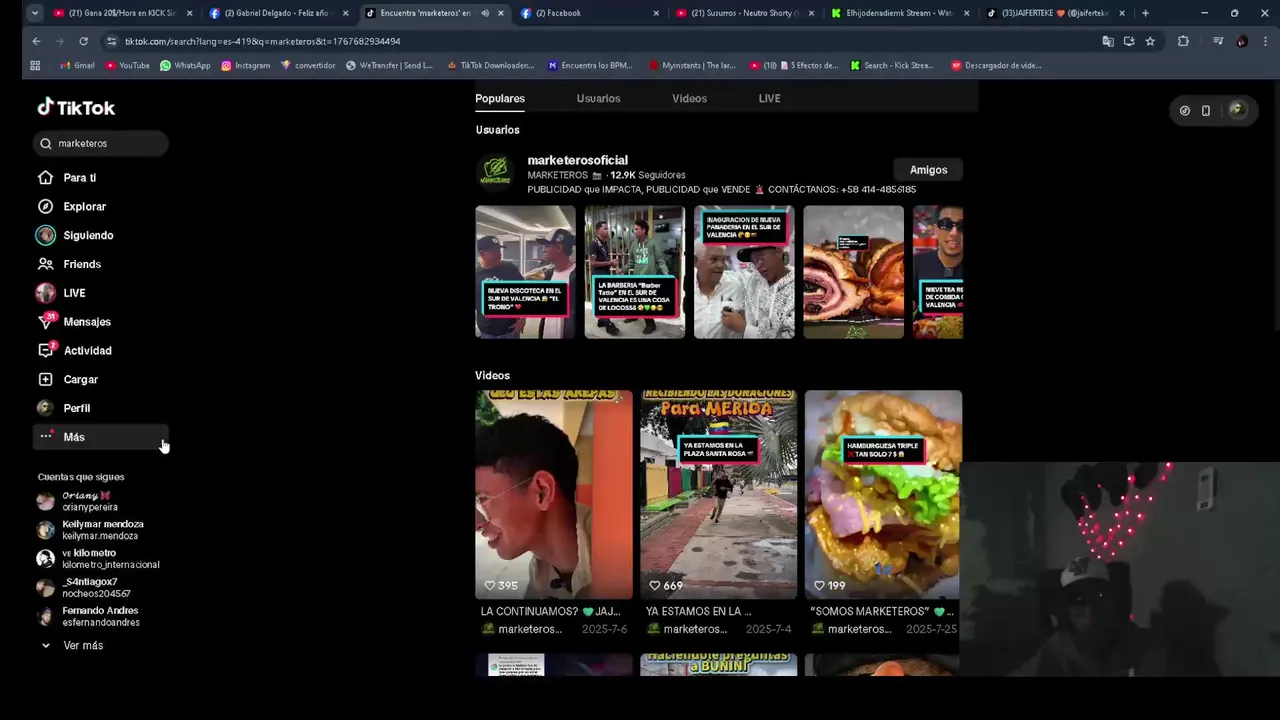Open the Hamburguesa triple video thumbnail
The image size is (1280, 720).
pos(883,495)
